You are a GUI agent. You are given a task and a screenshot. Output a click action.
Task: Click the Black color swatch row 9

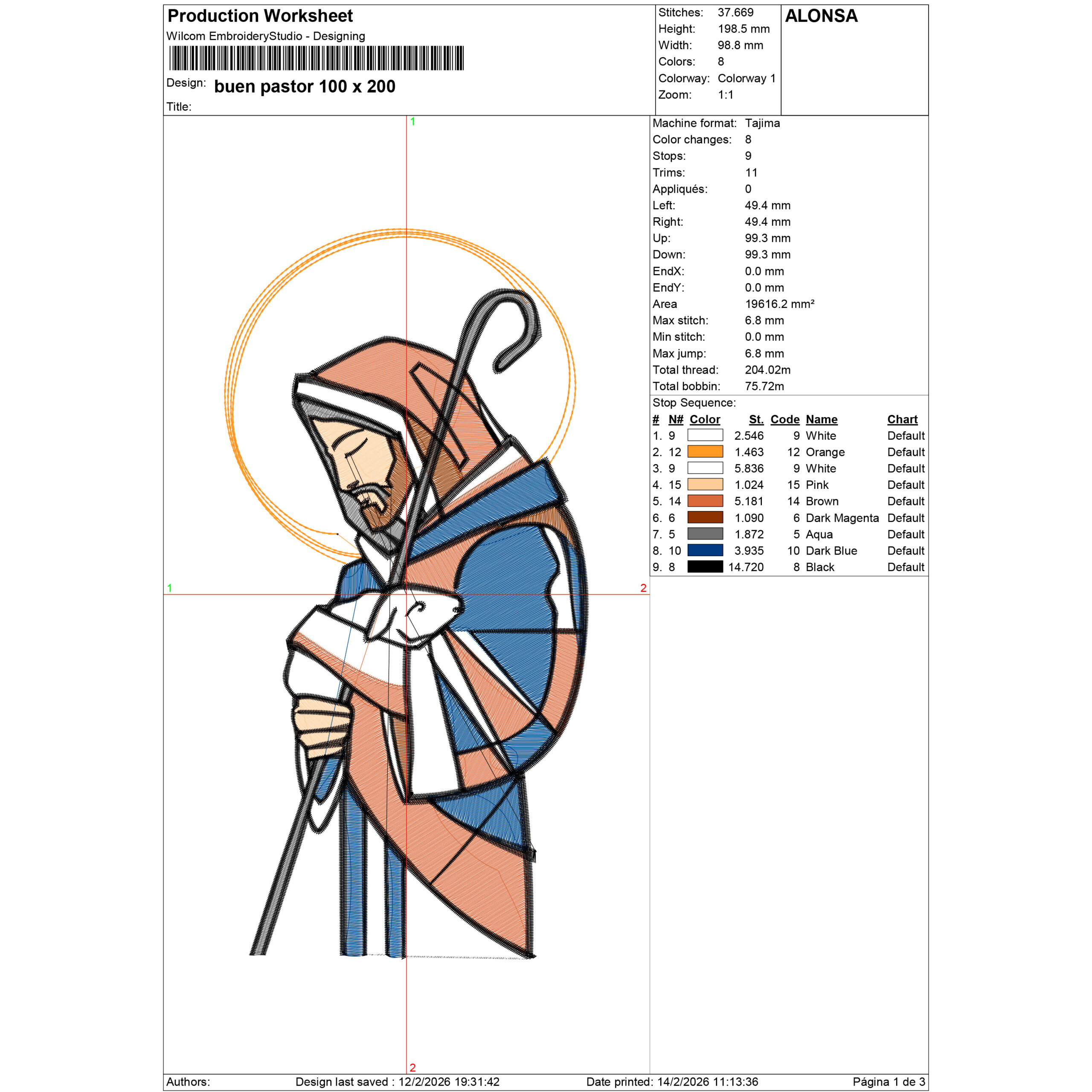(705, 566)
